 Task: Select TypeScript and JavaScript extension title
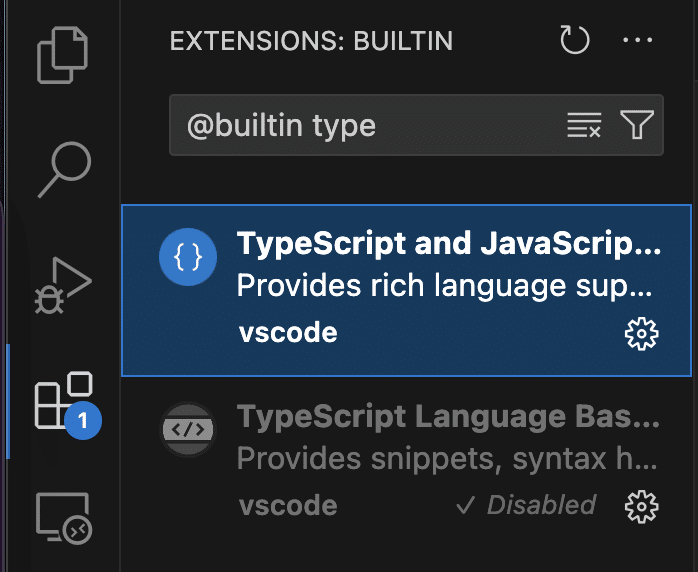449,243
